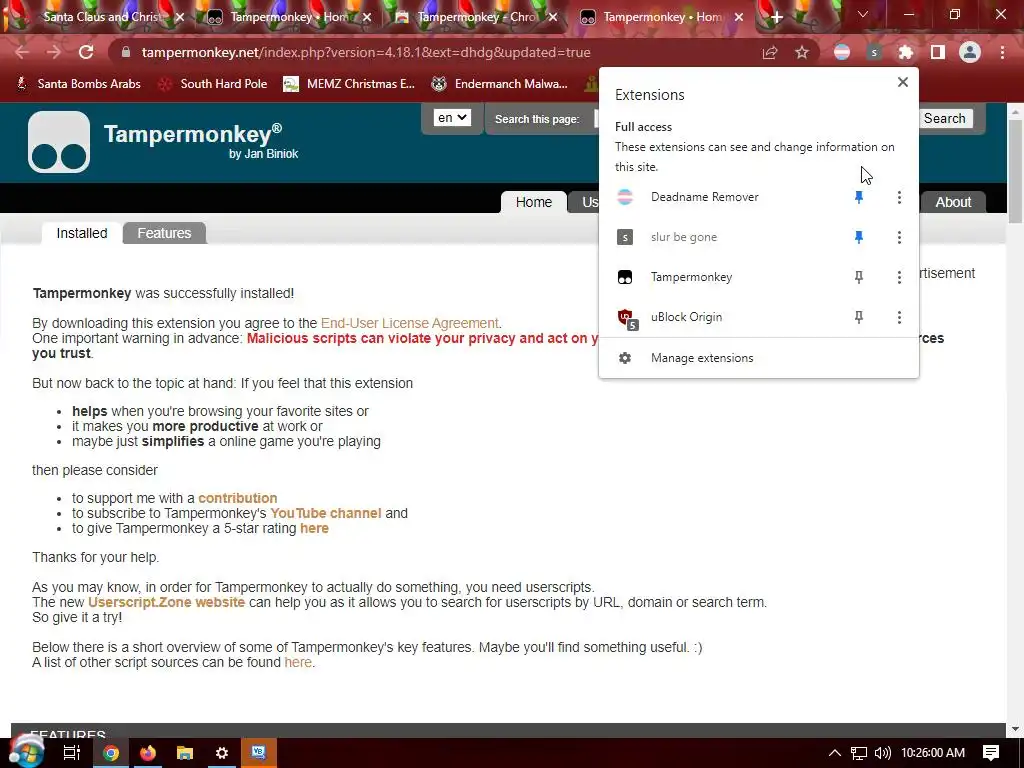1024x768 pixels.
Task: Show hidden system tray icons
Action: [835, 753]
